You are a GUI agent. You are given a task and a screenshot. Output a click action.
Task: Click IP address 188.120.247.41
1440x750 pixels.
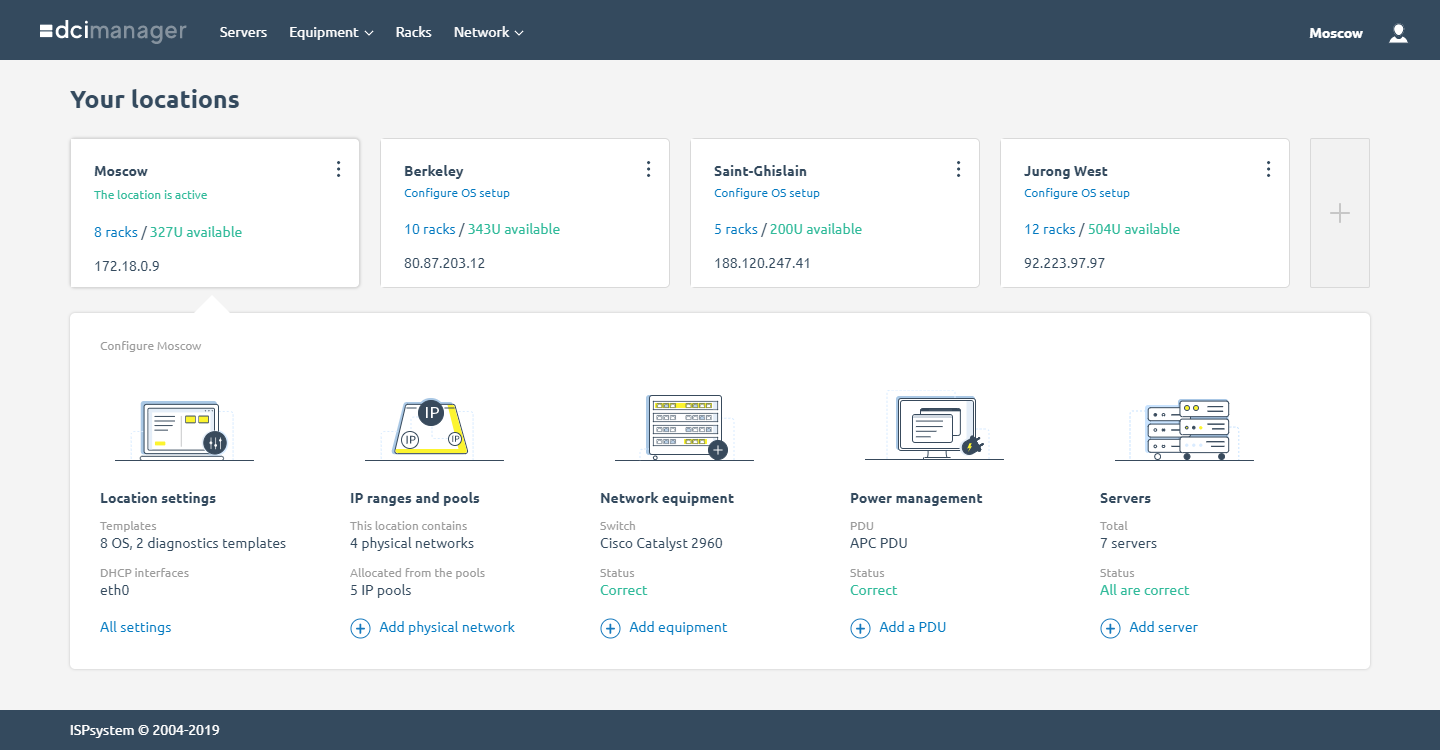coord(762,263)
